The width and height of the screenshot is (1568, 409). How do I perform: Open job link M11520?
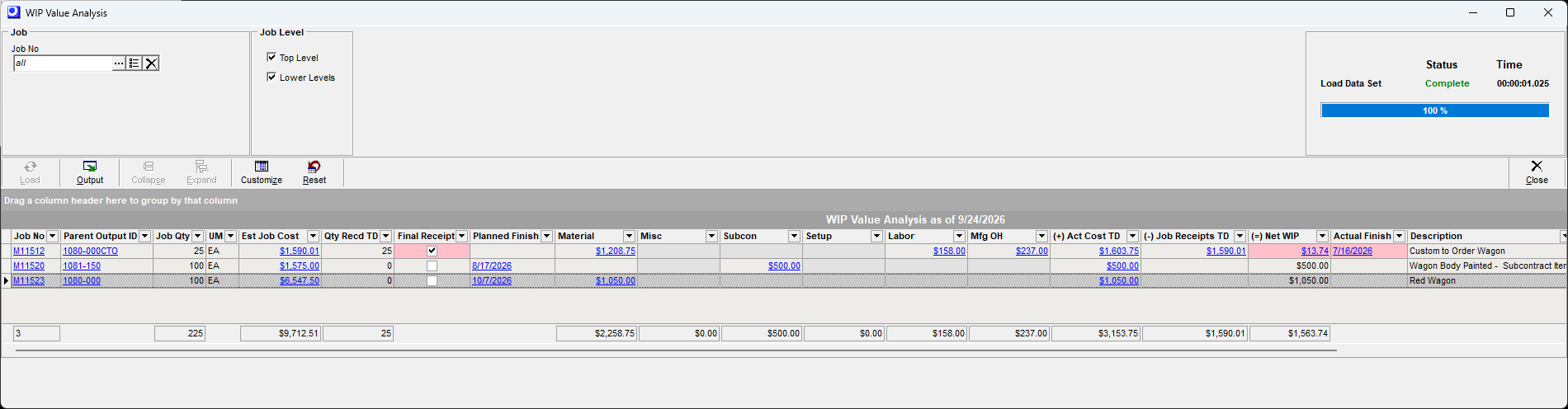coord(29,266)
